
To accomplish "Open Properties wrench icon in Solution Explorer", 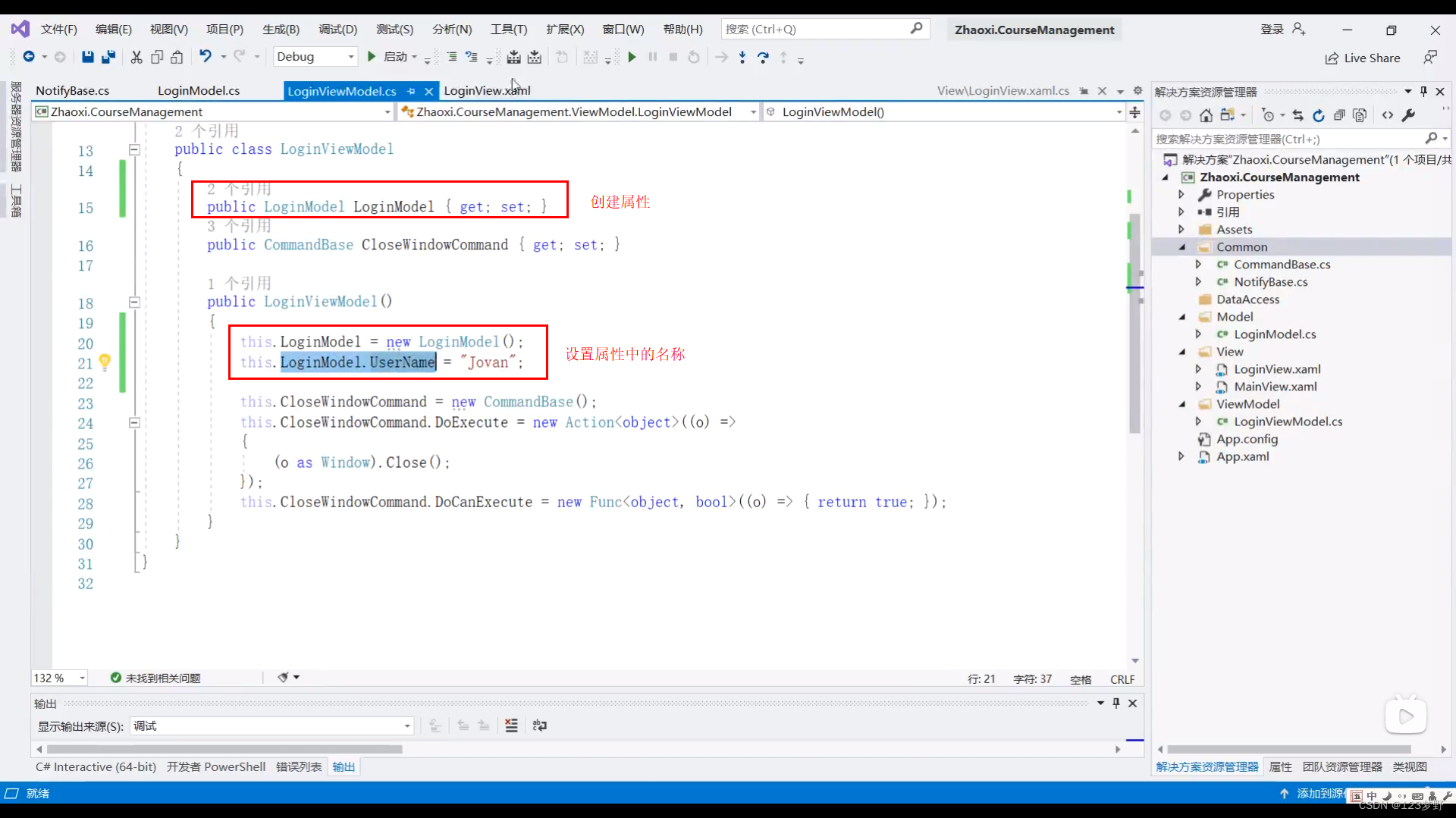I will click(x=1409, y=115).
